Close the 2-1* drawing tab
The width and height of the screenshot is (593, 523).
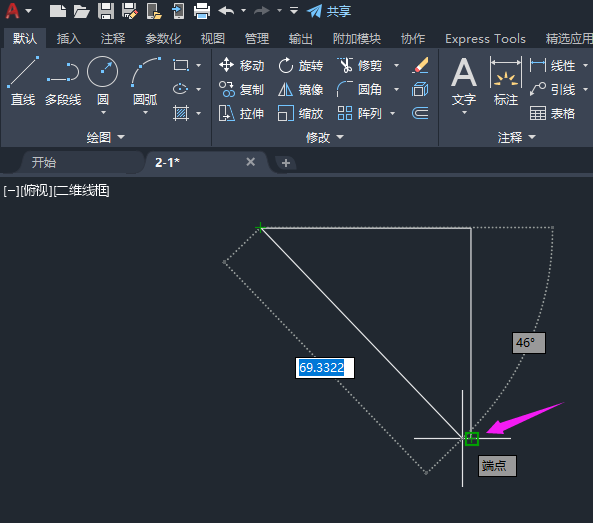click(x=250, y=162)
